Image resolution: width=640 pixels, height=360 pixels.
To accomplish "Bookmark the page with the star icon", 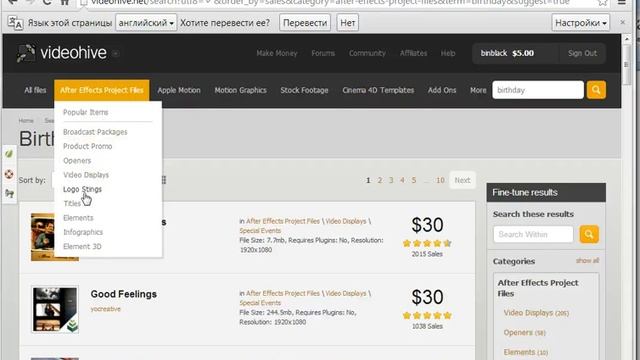I will [x=603, y=2].
